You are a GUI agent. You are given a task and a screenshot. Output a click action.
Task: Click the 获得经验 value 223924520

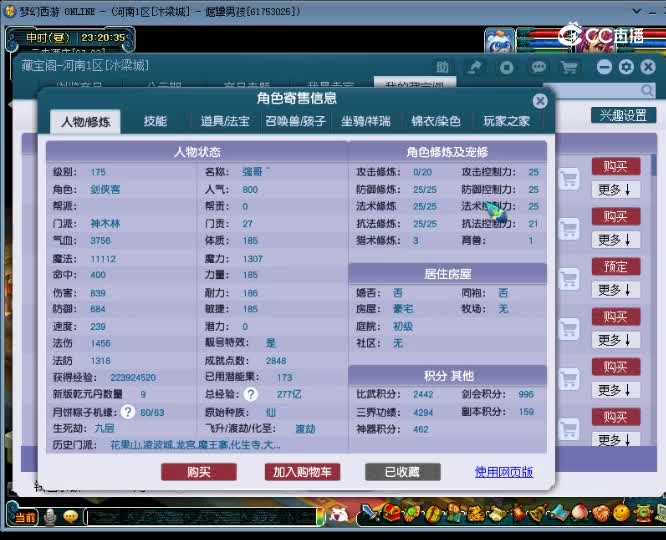[x=133, y=377]
